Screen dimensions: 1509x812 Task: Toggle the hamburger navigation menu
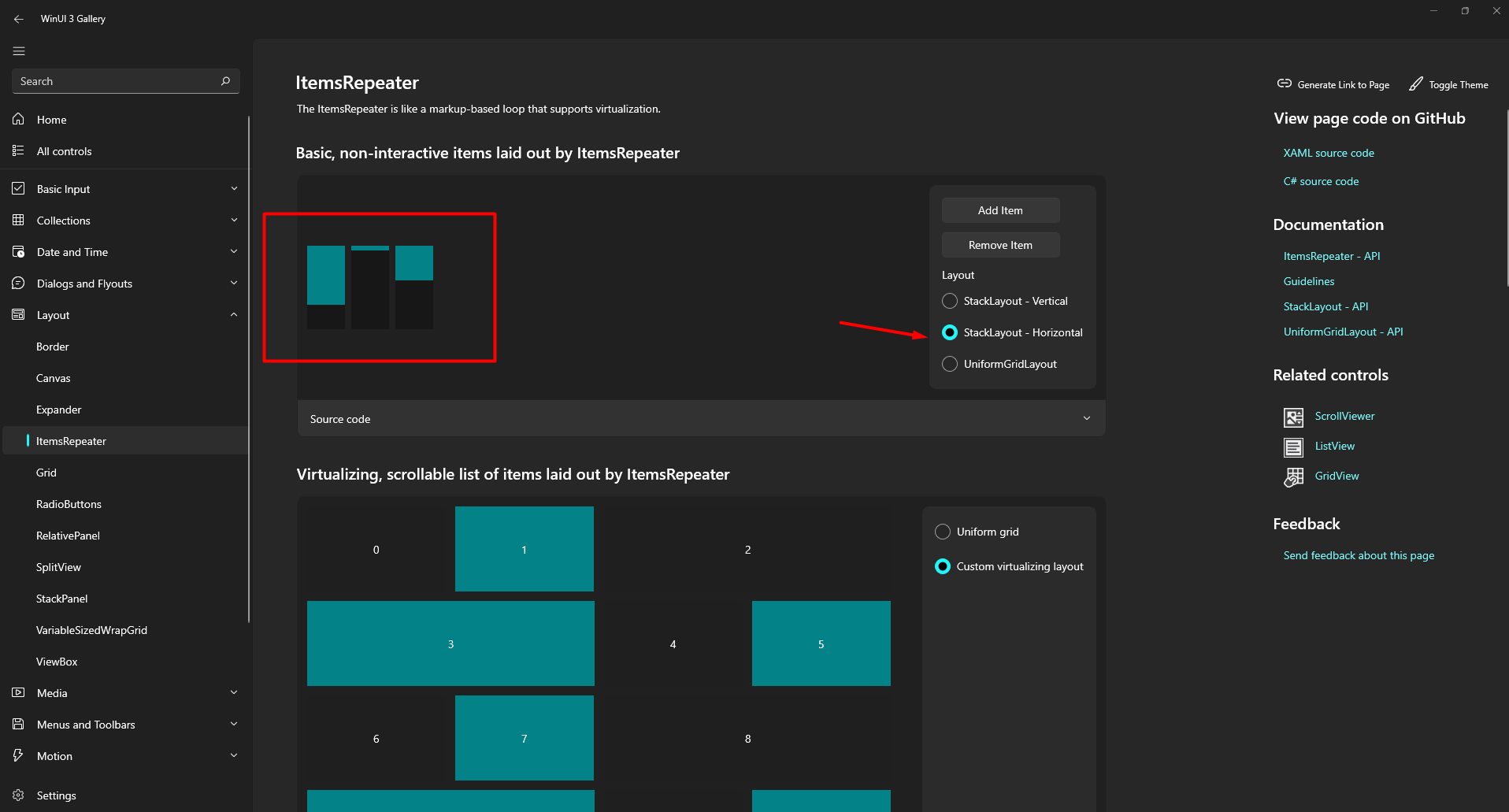coord(19,51)
